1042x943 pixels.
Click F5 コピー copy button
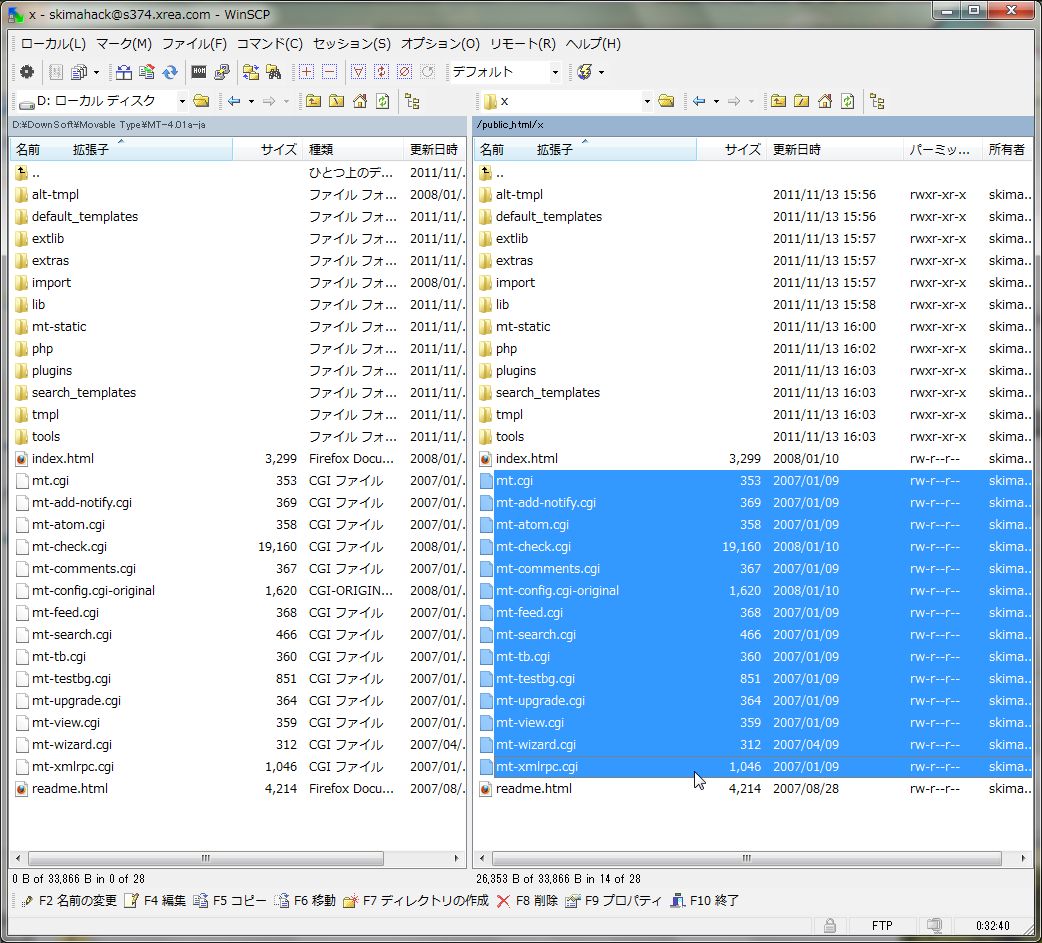tap(230, 900)
